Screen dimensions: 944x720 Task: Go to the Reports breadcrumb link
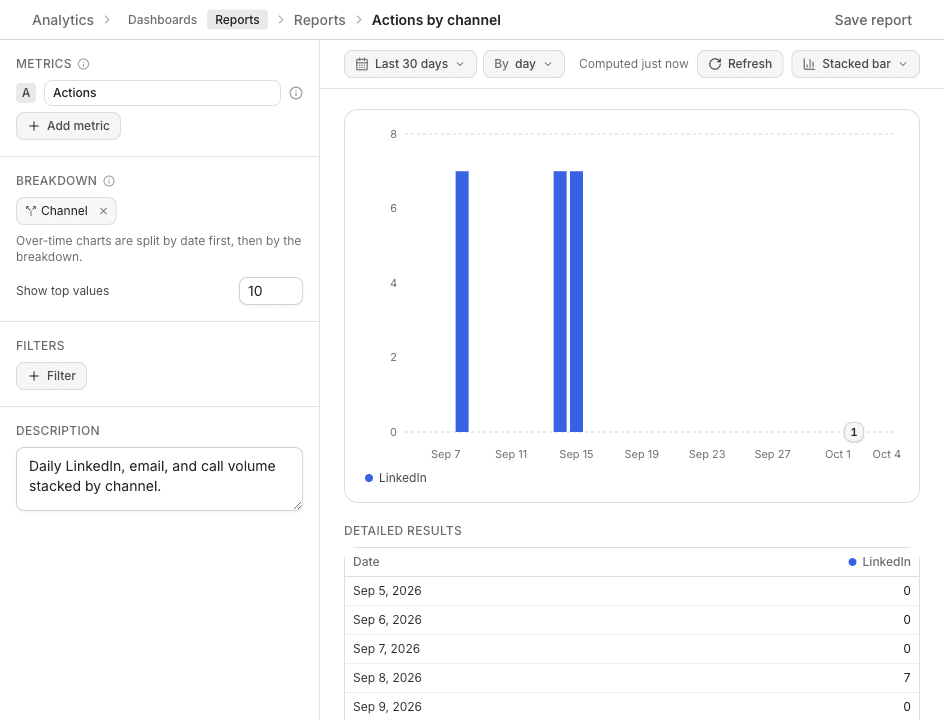pyautogui.click(x=319, y=20)
